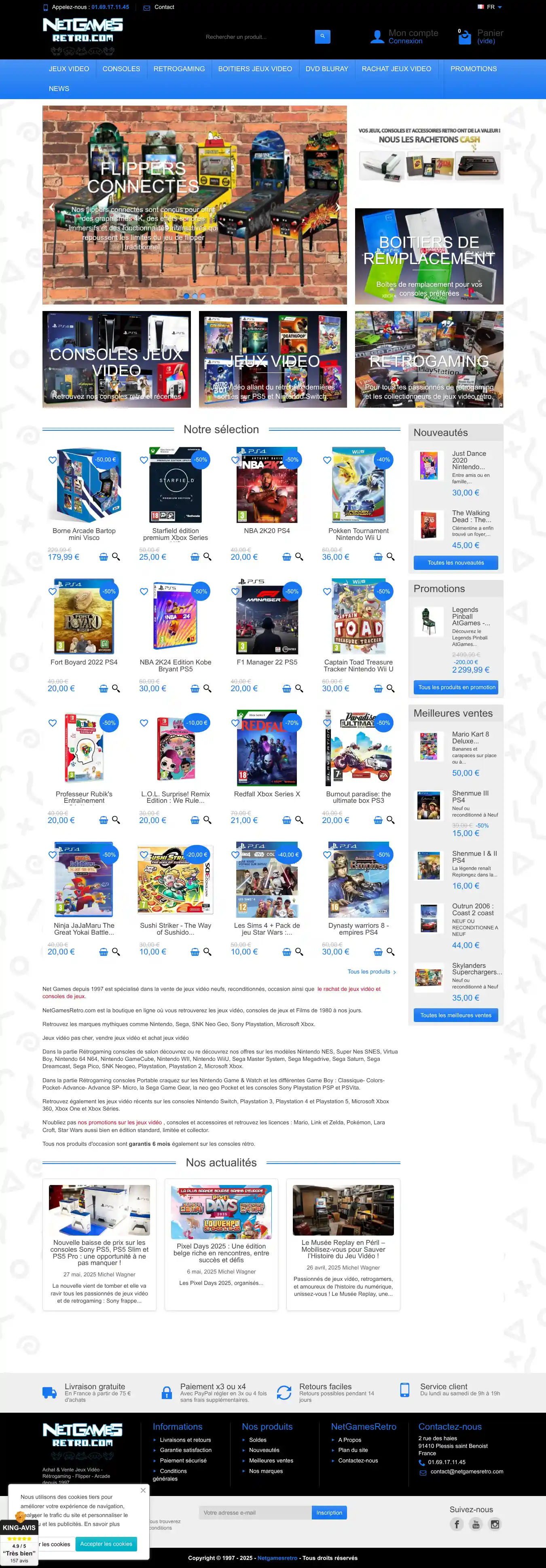
Task: Click Toutes les nouveautés button
Action: coord(456,563)
